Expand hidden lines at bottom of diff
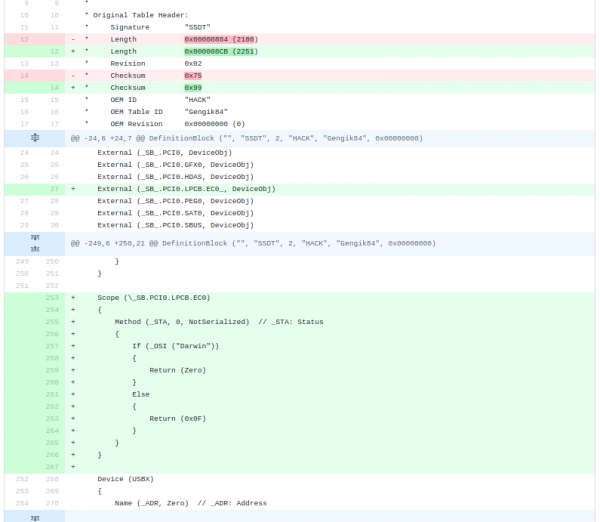The width and height of the screenshot is (600, 522). (x=35, y=516)
